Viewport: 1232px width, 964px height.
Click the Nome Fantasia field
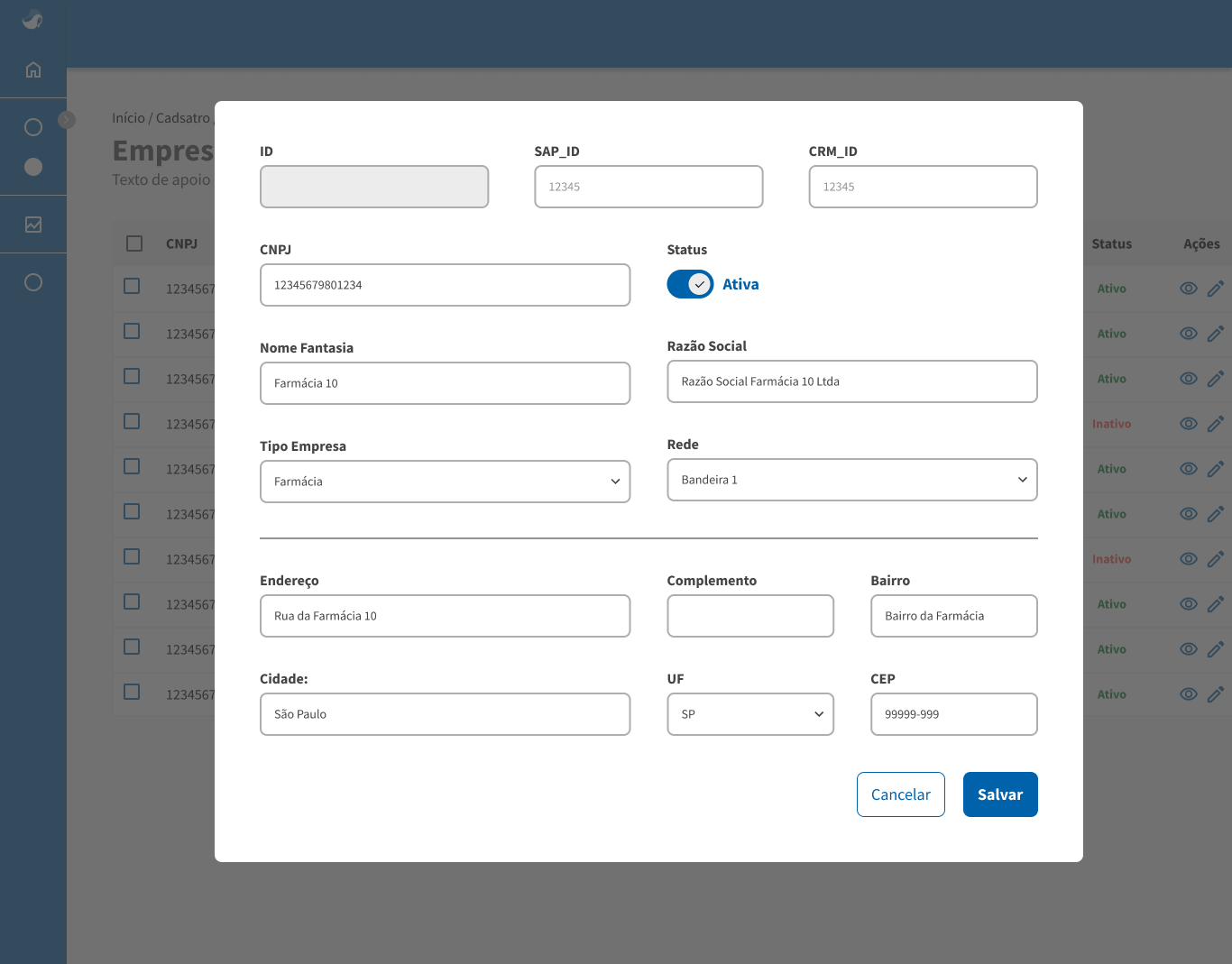445,383
